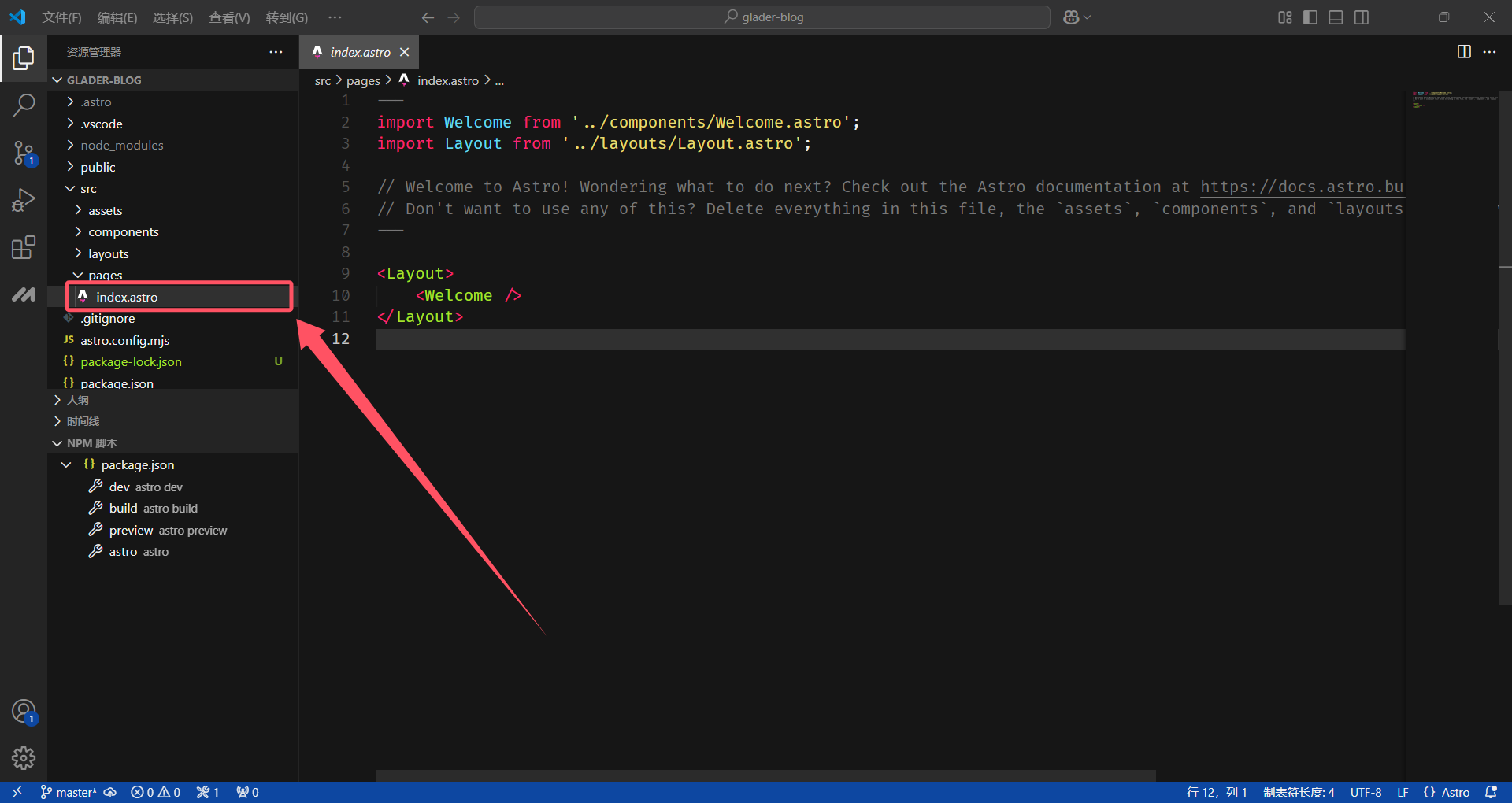Collapse the NPM 脚本 section
This screenshot has width=1512, height=803.
pos(91,443)
